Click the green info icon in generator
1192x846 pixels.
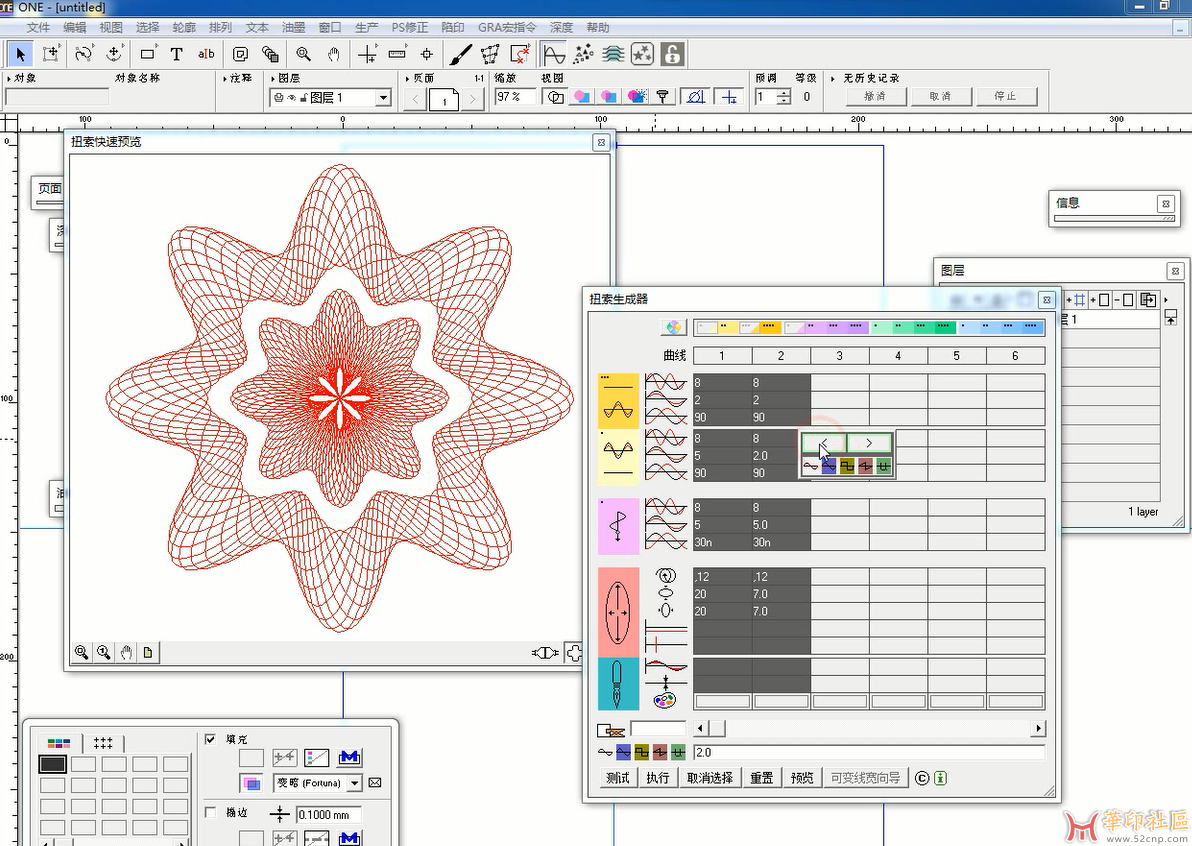click(940, 778)
